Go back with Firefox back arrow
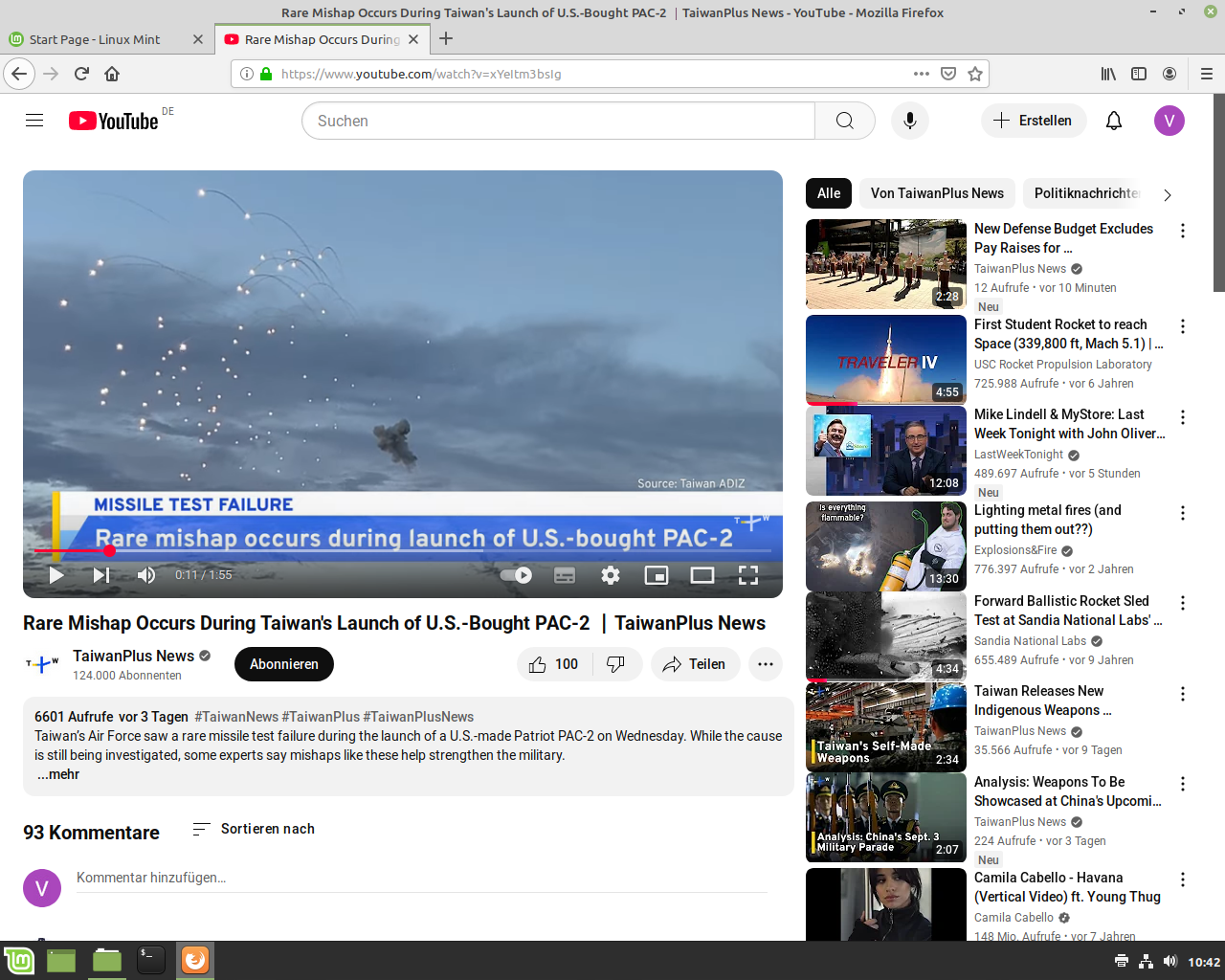The height and width of the screenshot is (980, 1225). (x=19, y=74)
